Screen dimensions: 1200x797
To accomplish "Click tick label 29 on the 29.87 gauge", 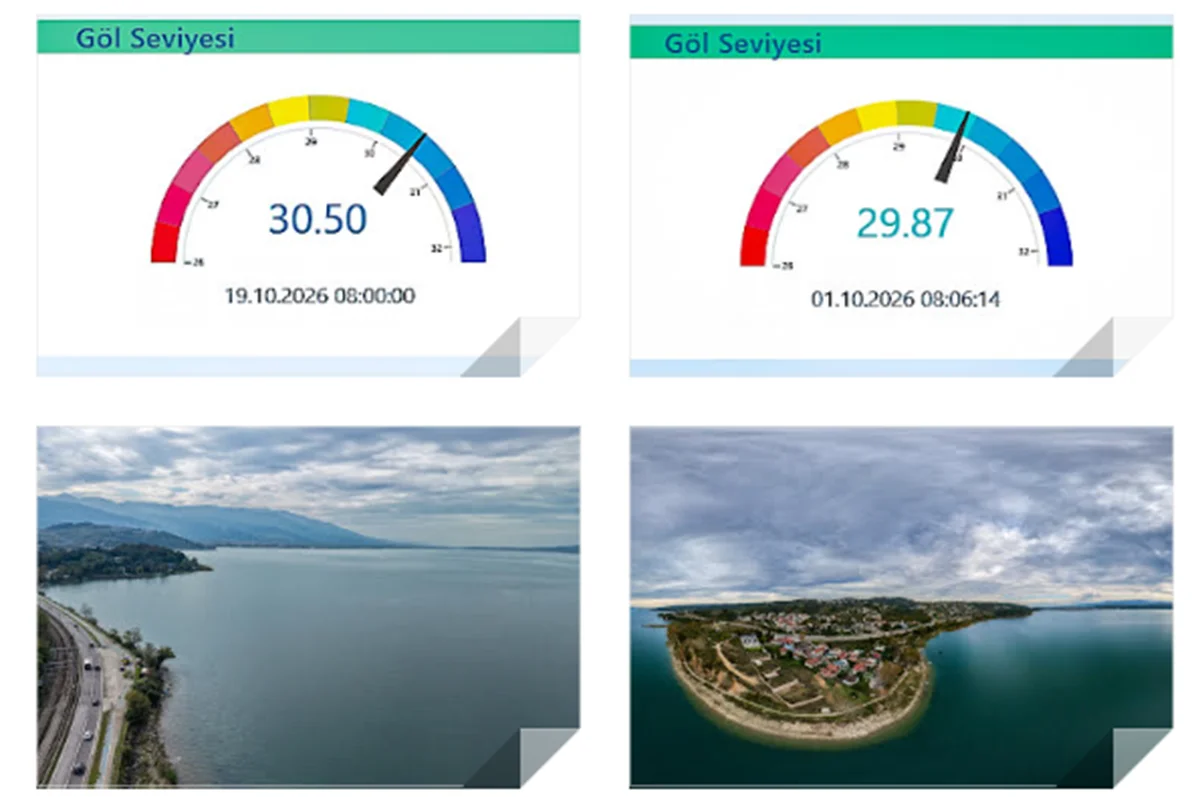I will (x=898, y=146).
